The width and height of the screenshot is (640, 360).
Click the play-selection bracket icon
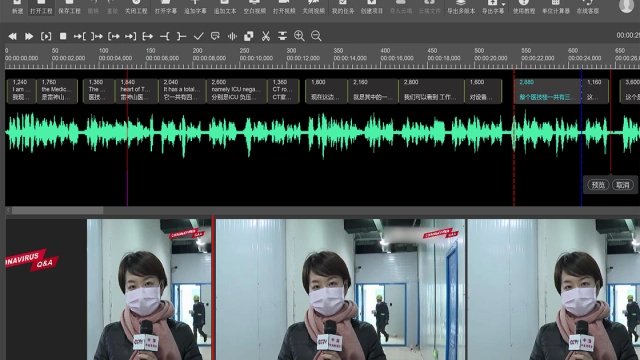point(46,36)
